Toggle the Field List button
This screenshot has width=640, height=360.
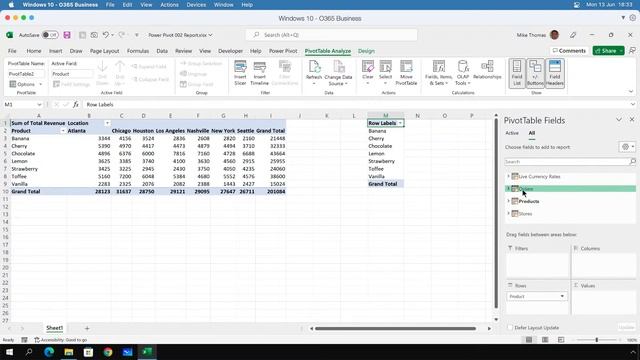click(x=517, y=73)
